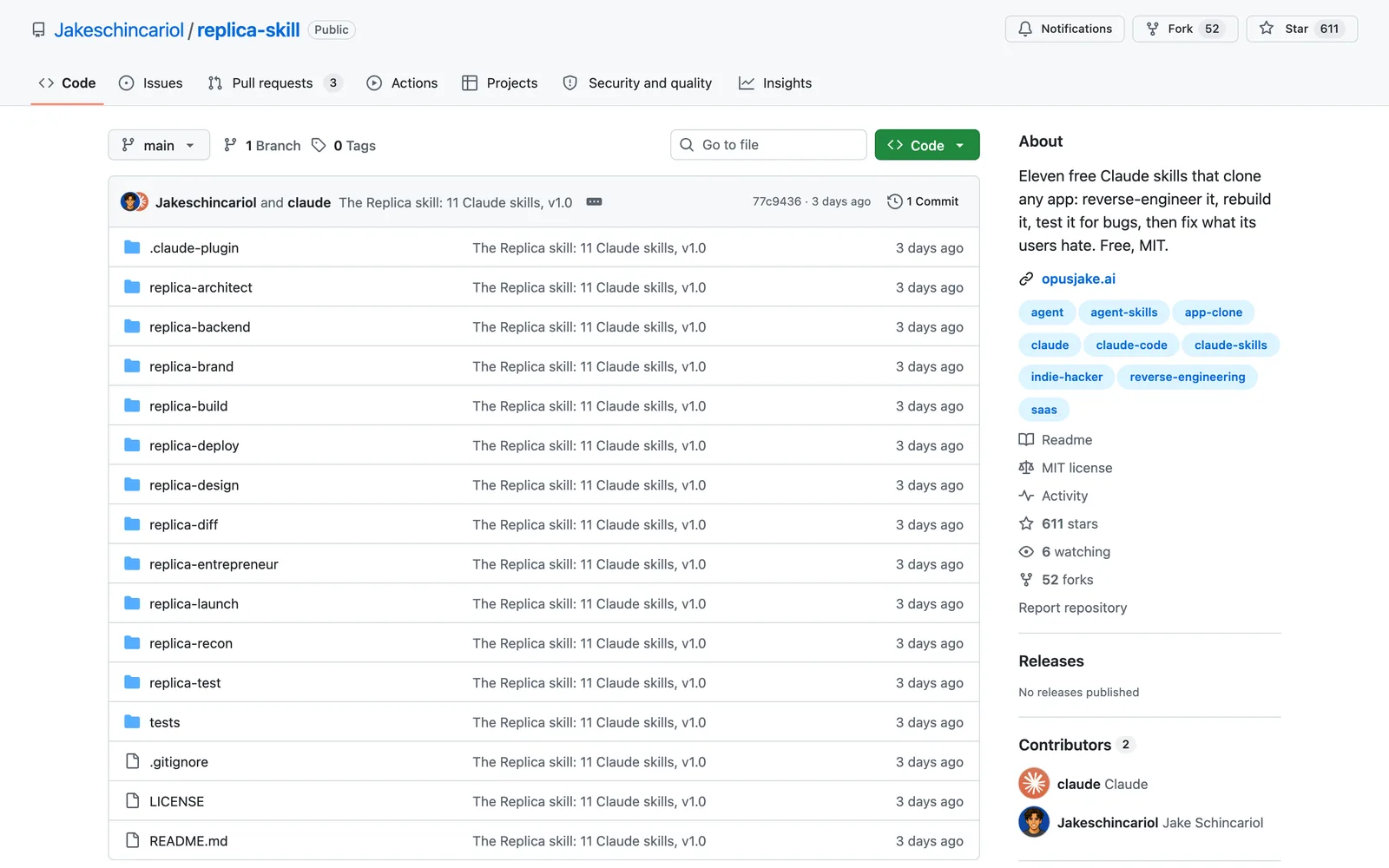
Task: Star the repository
Action: [1301, 29]
